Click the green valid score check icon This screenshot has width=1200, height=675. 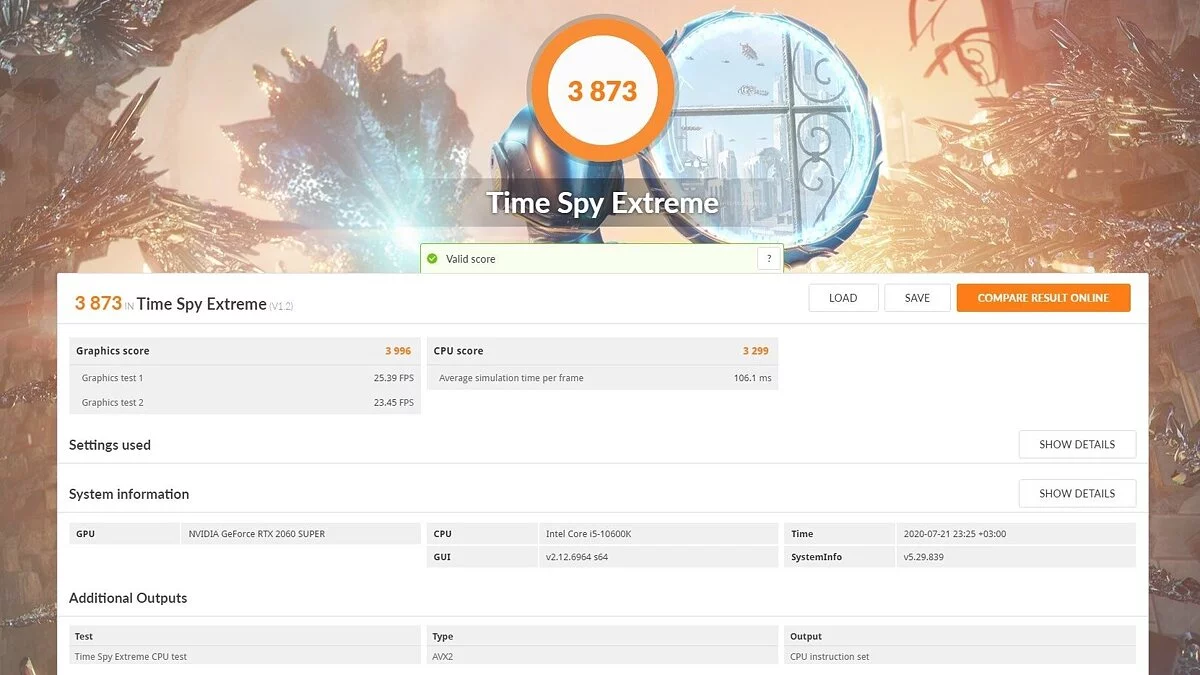(432, 259)
